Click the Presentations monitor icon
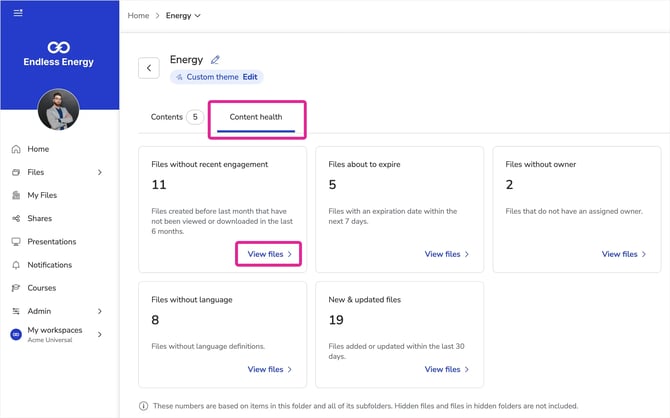The width and height of the screenshot is (670, 418). (16, 242)
